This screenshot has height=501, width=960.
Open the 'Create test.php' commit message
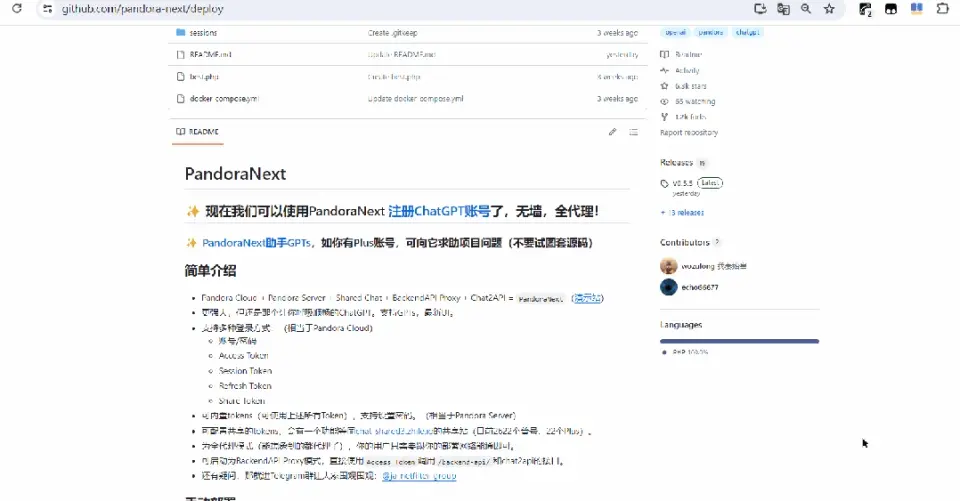point(394,77)
